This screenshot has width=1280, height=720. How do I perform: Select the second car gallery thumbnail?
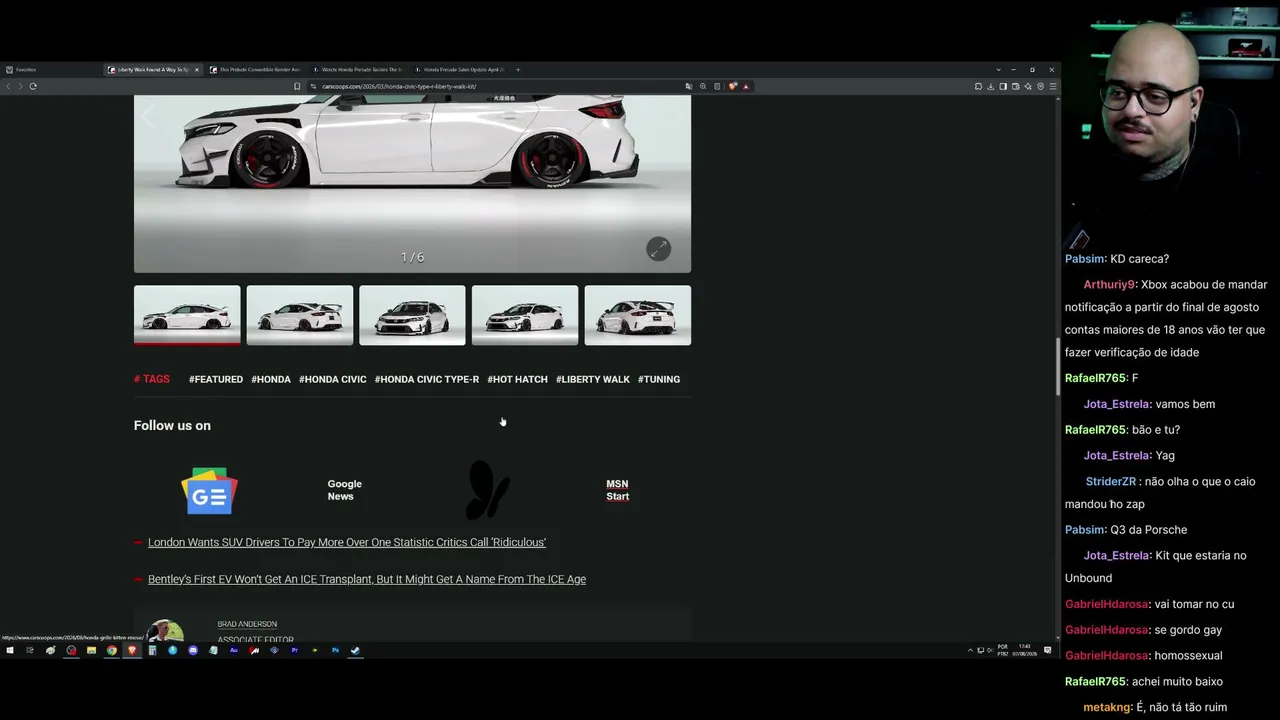(300, 316)
